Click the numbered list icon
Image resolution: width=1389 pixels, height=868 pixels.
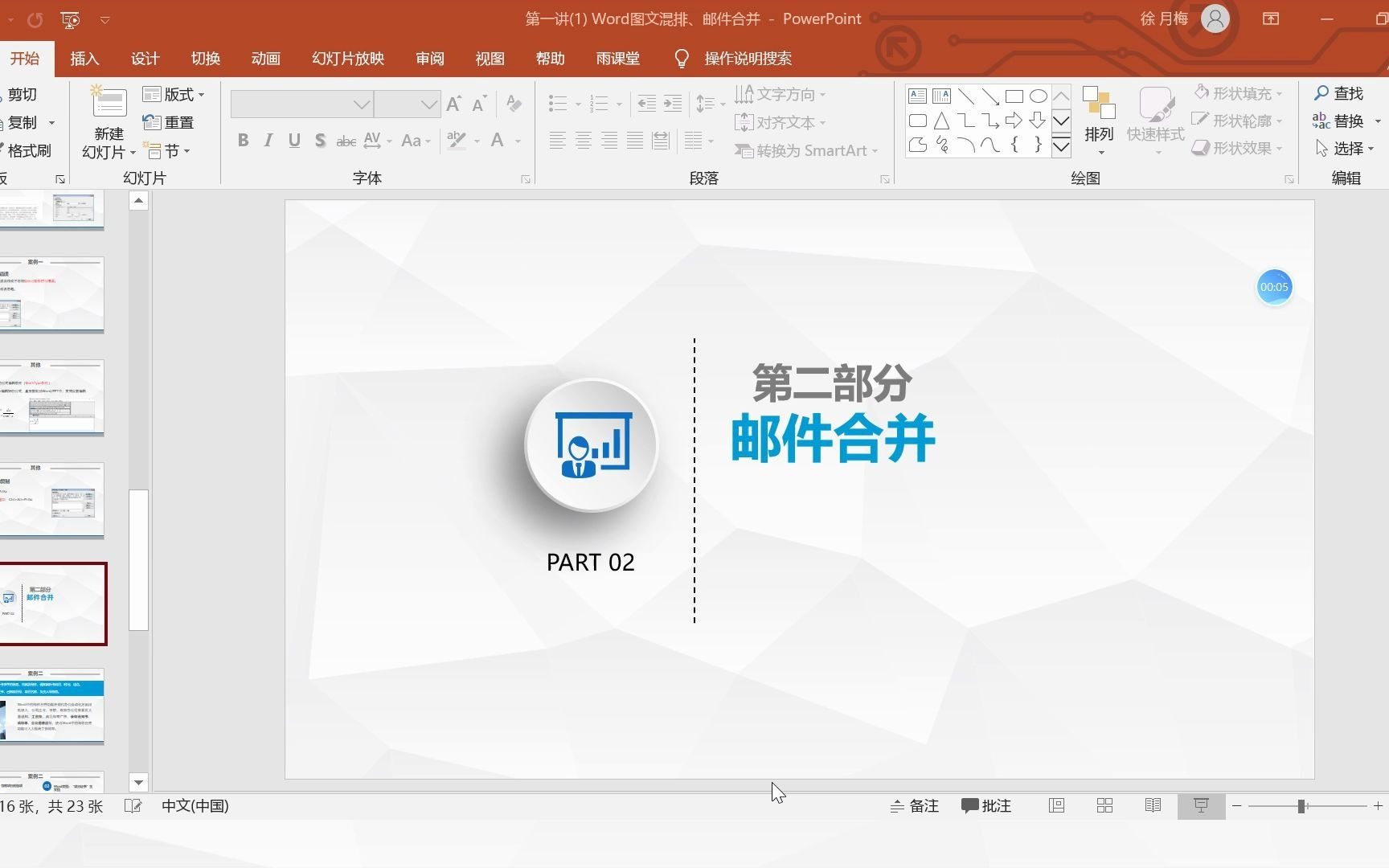599,103
